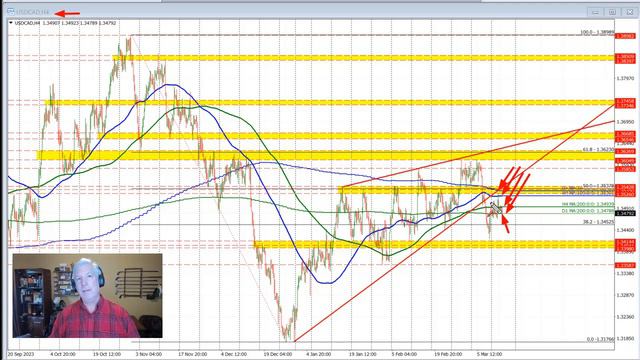
Task: Click the 4 Oct 20:00 time axis label
Action: pyautogui.click(x=62, y=354)
